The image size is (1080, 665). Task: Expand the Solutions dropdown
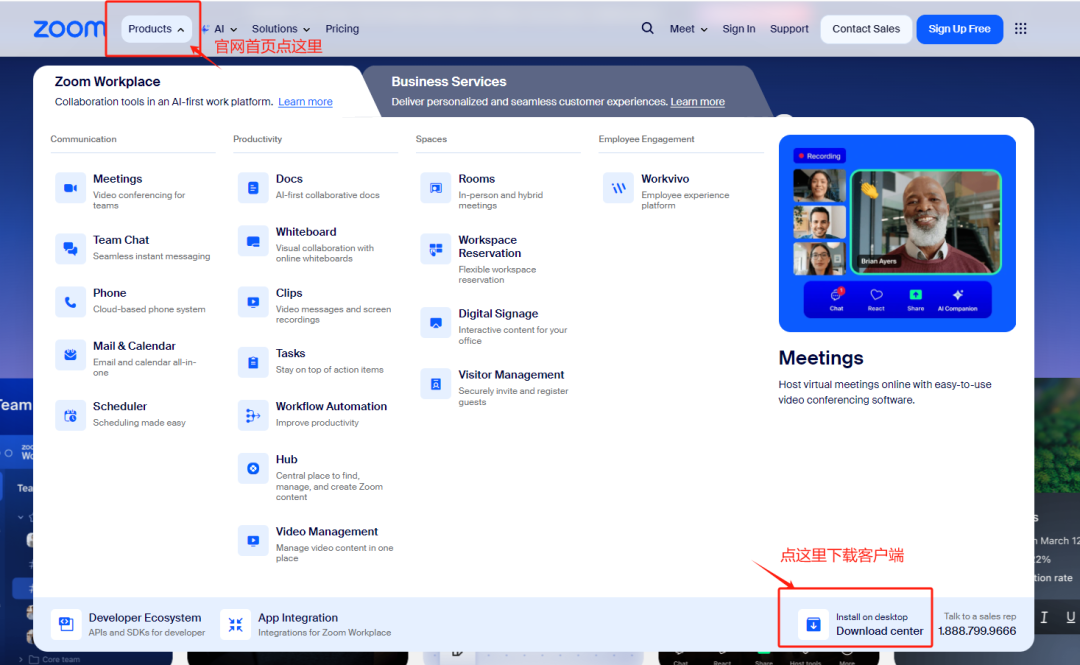click(x=281, y=29)
